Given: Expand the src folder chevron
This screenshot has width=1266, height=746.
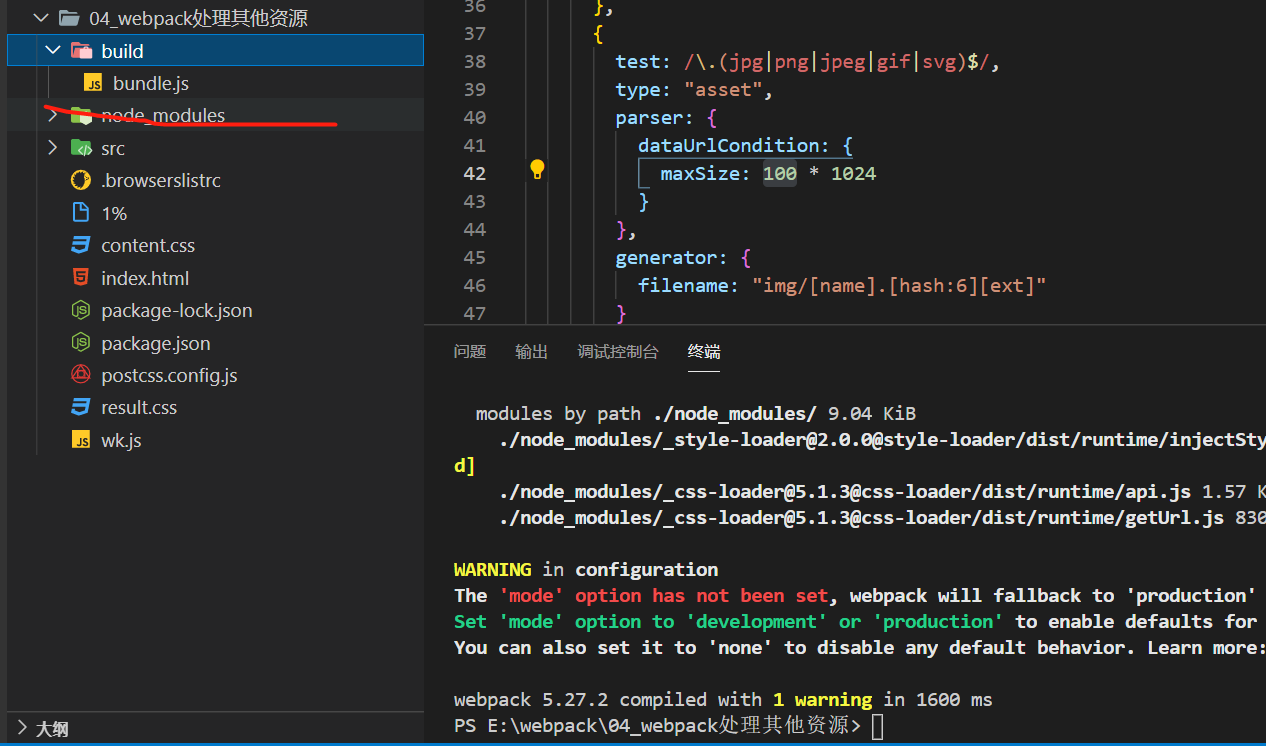Looking at the screenshot, I should 53,148.
